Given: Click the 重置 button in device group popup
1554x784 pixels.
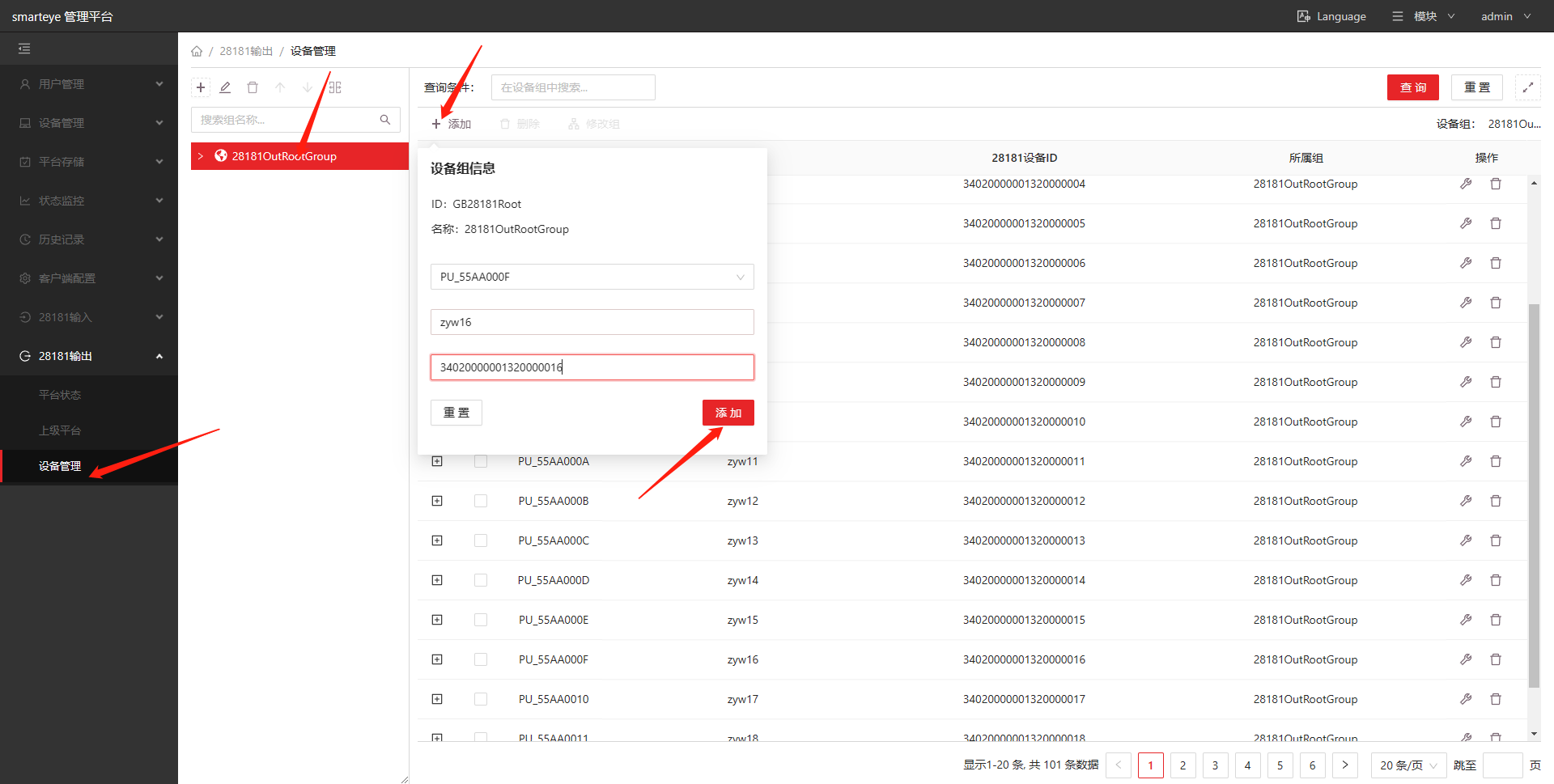Looking at the screenshot, I should click(456, 413).
